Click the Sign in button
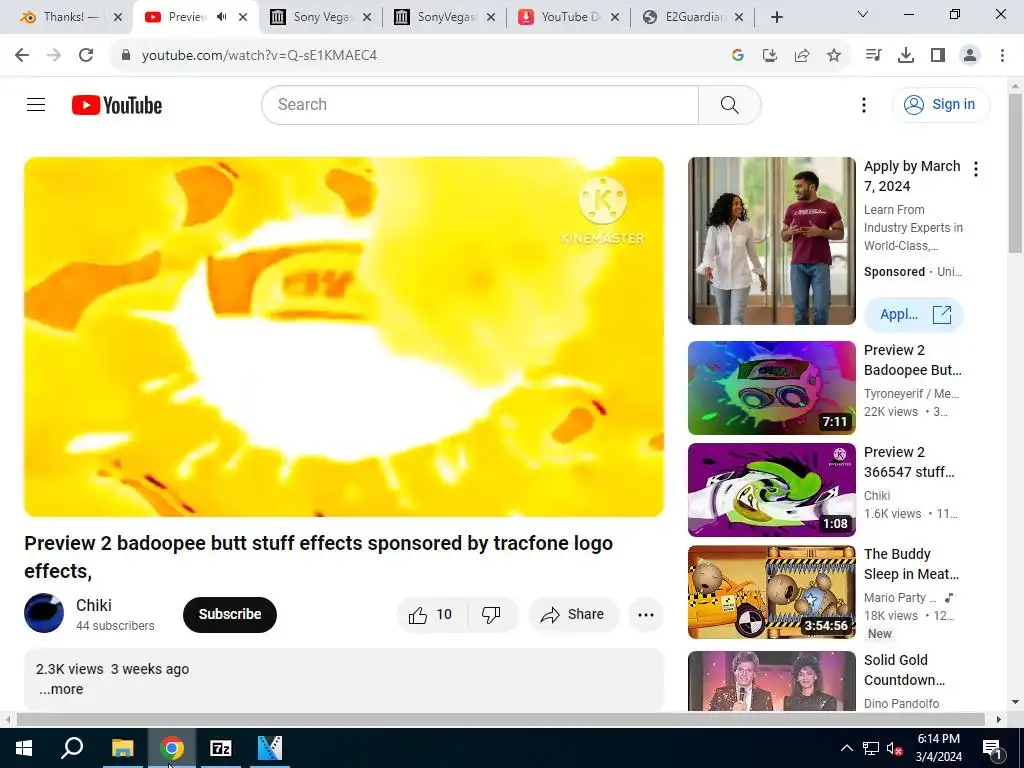 click(x=940, y=104)
